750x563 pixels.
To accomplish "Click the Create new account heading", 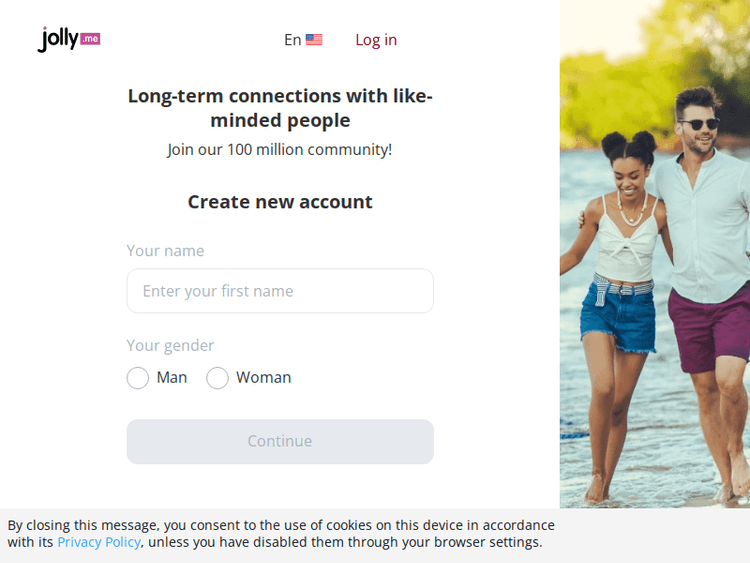I will click(280, 202).
